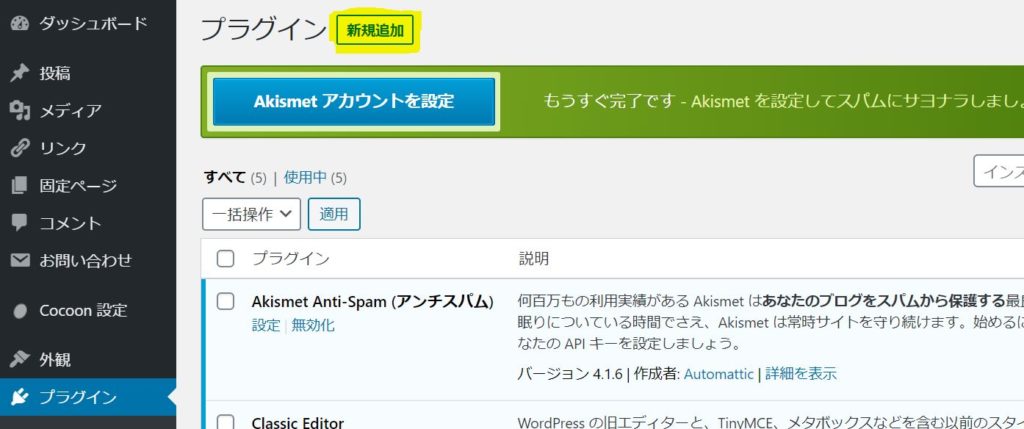This screenshot has height=429, width=1024.
Task: Click the Dashboard gauge icon
Action: tap(20, 24)
